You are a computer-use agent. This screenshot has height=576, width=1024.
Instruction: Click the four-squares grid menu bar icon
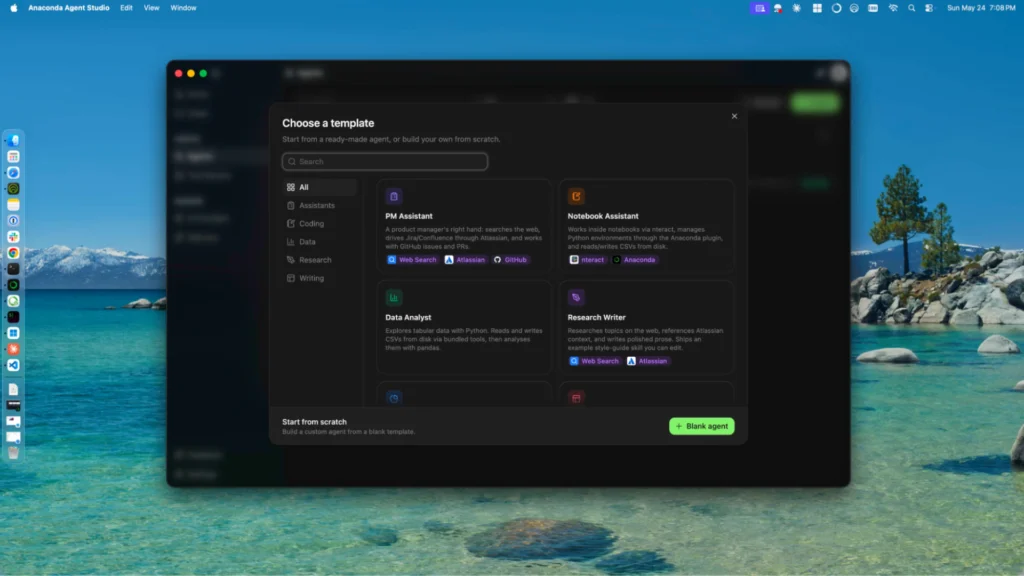[817, 8]
